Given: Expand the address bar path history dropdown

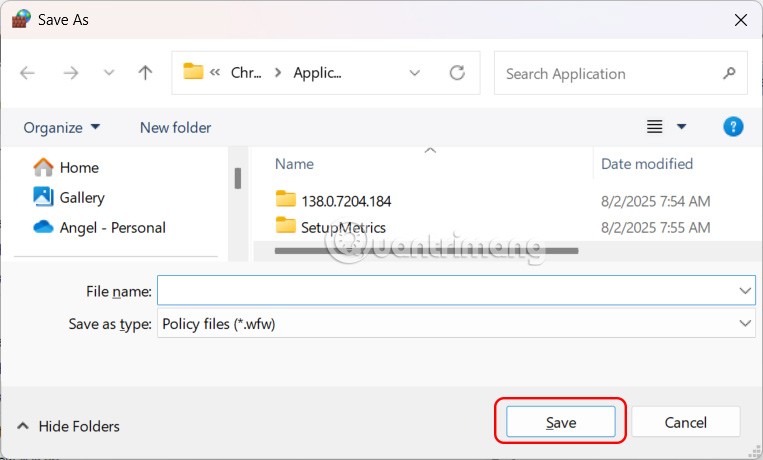Looking at the screenshot, I should point(415,73).
